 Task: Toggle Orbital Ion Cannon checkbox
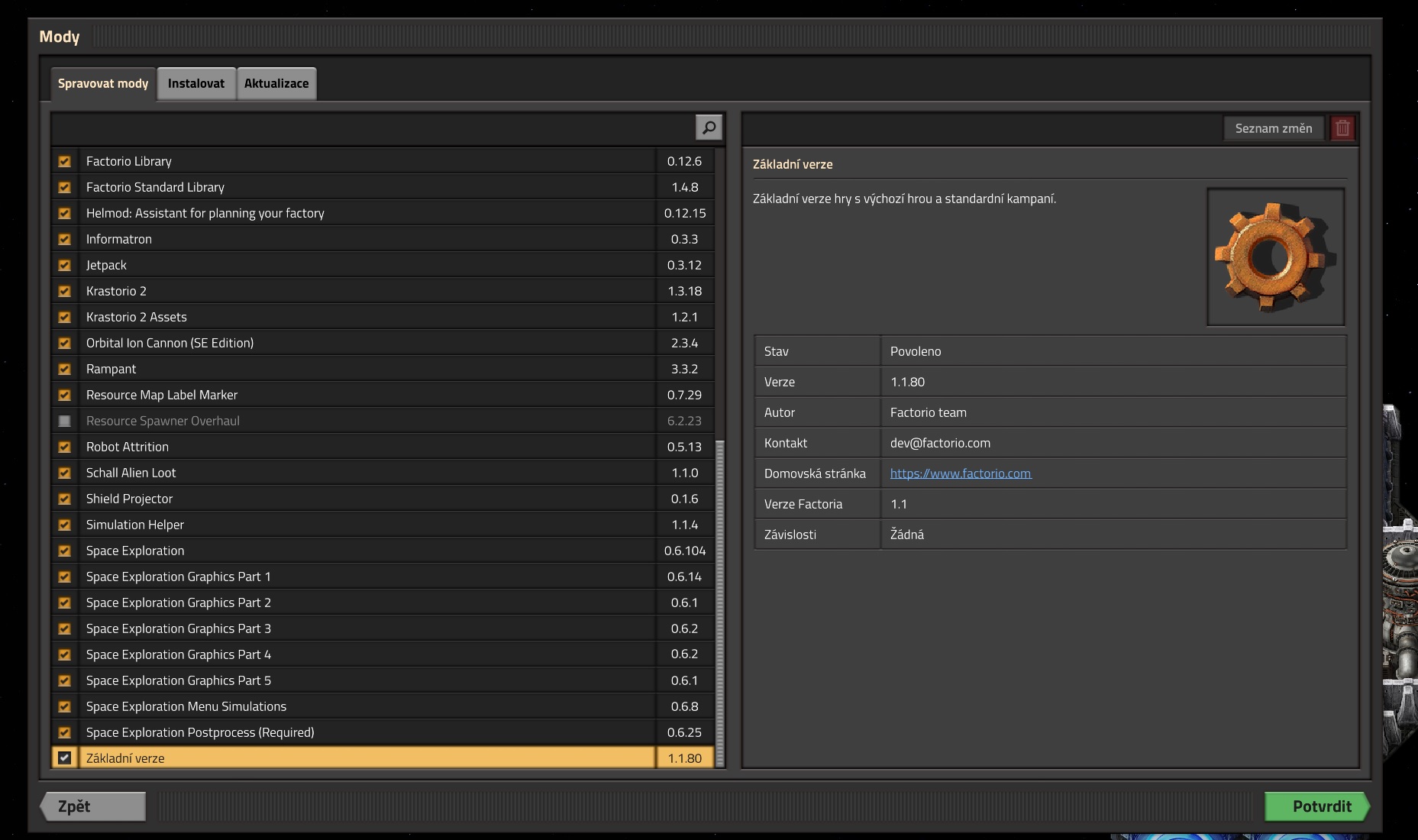tap(65, 343)
